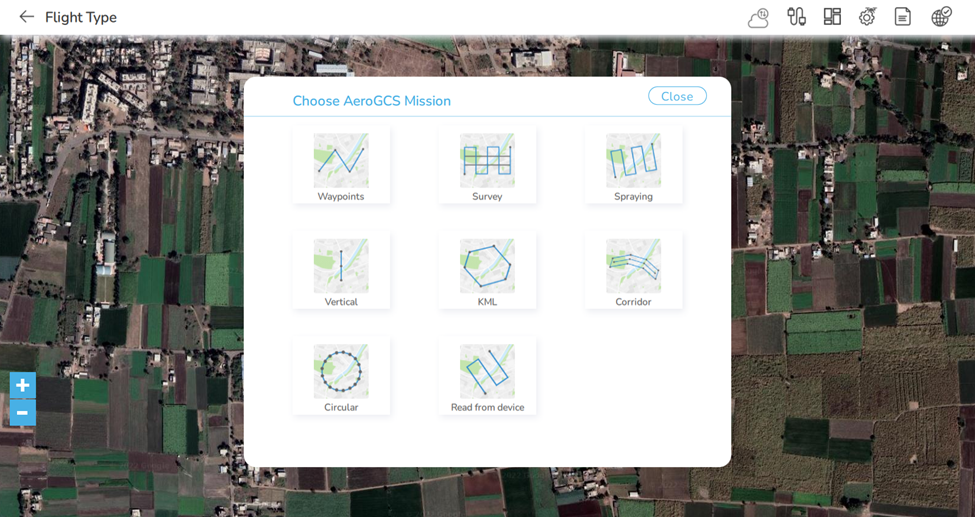Select the Corridor mission thumbnail

click(633, 266)
